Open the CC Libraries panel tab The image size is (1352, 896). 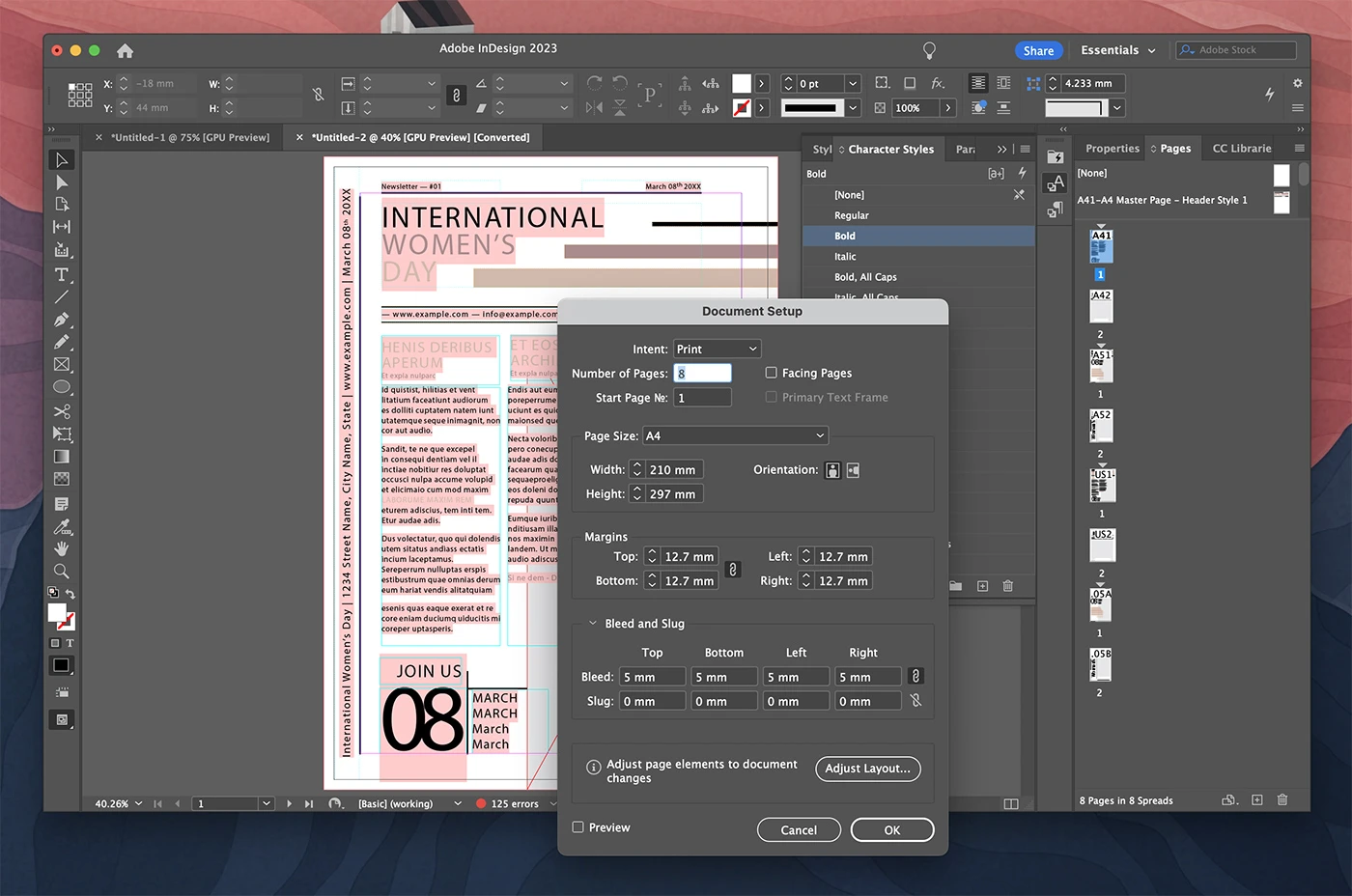click(x=1241, y=149)
